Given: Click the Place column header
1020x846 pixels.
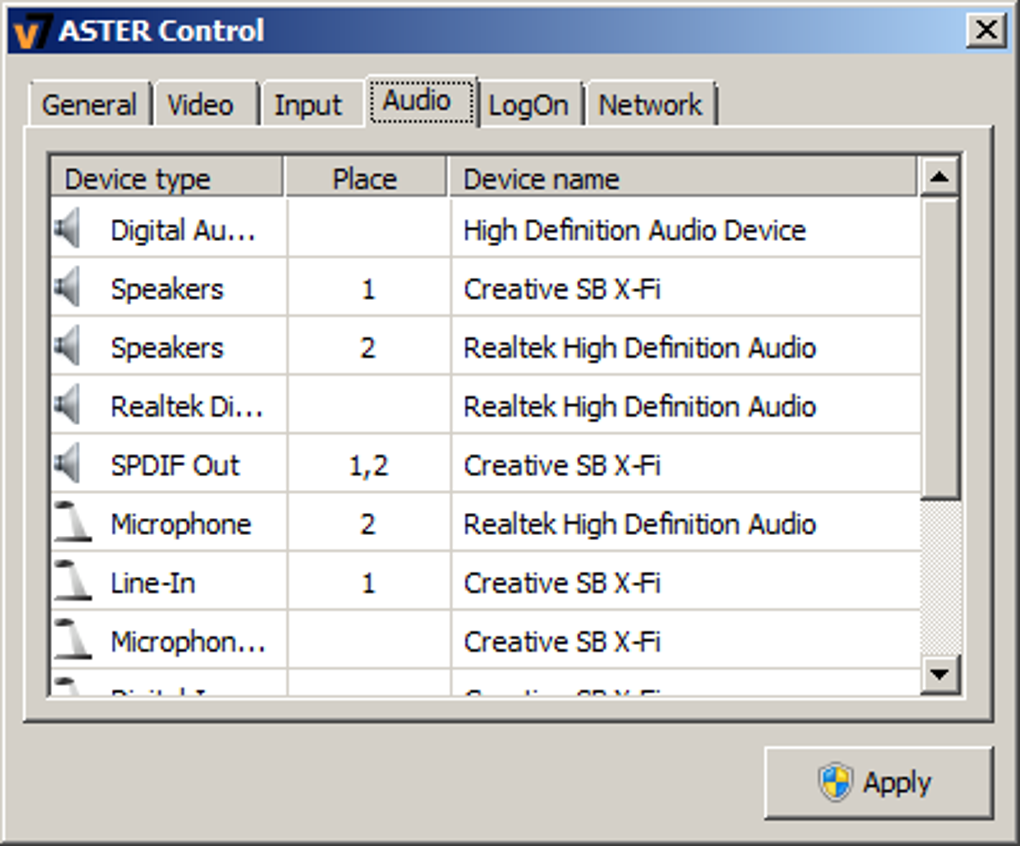Looking at the screenshot, I should (365, 179).
